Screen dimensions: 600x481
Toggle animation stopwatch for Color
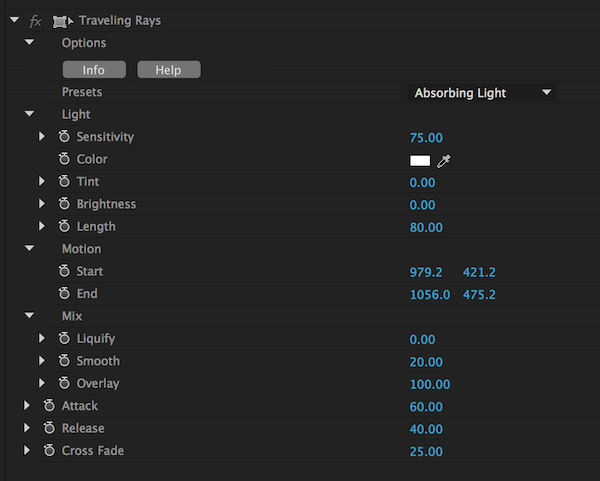[64, 159]
